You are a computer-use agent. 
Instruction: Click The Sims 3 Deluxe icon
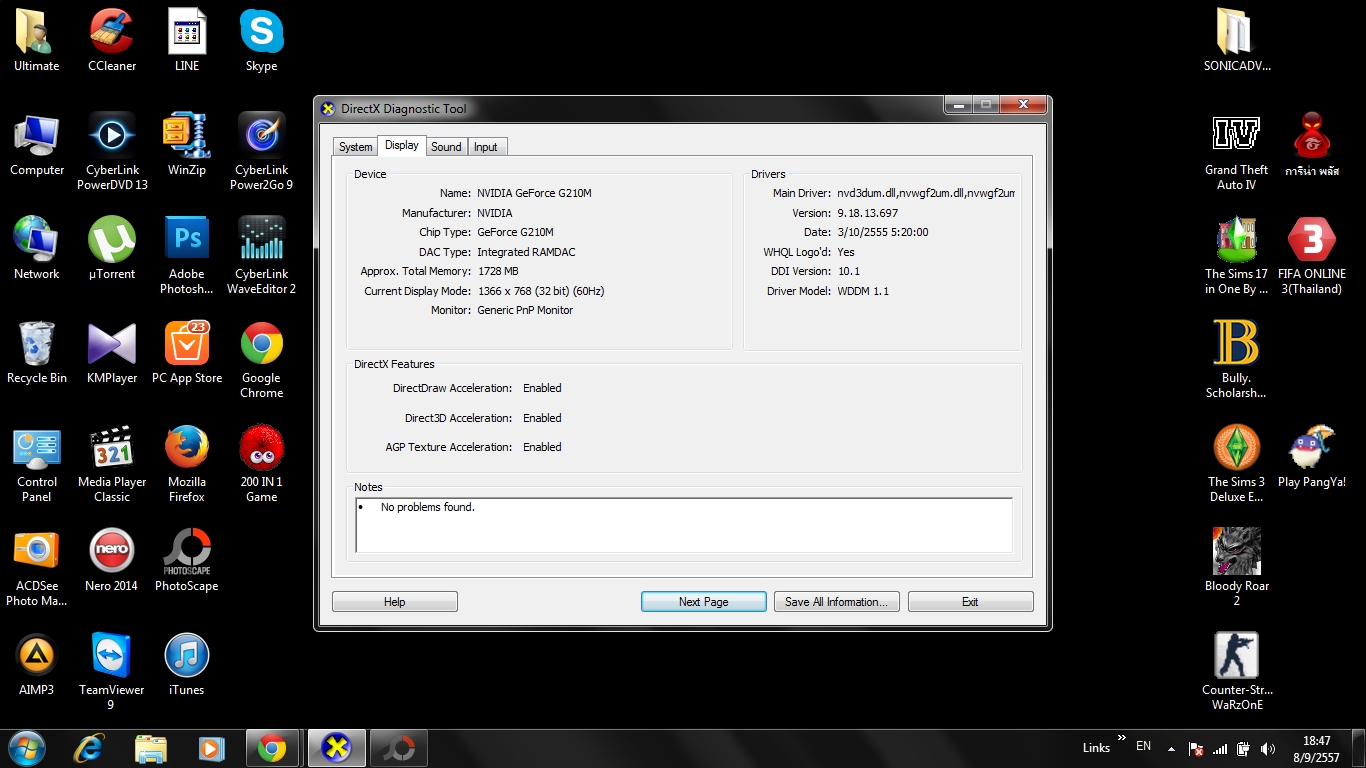(1237, 464)
